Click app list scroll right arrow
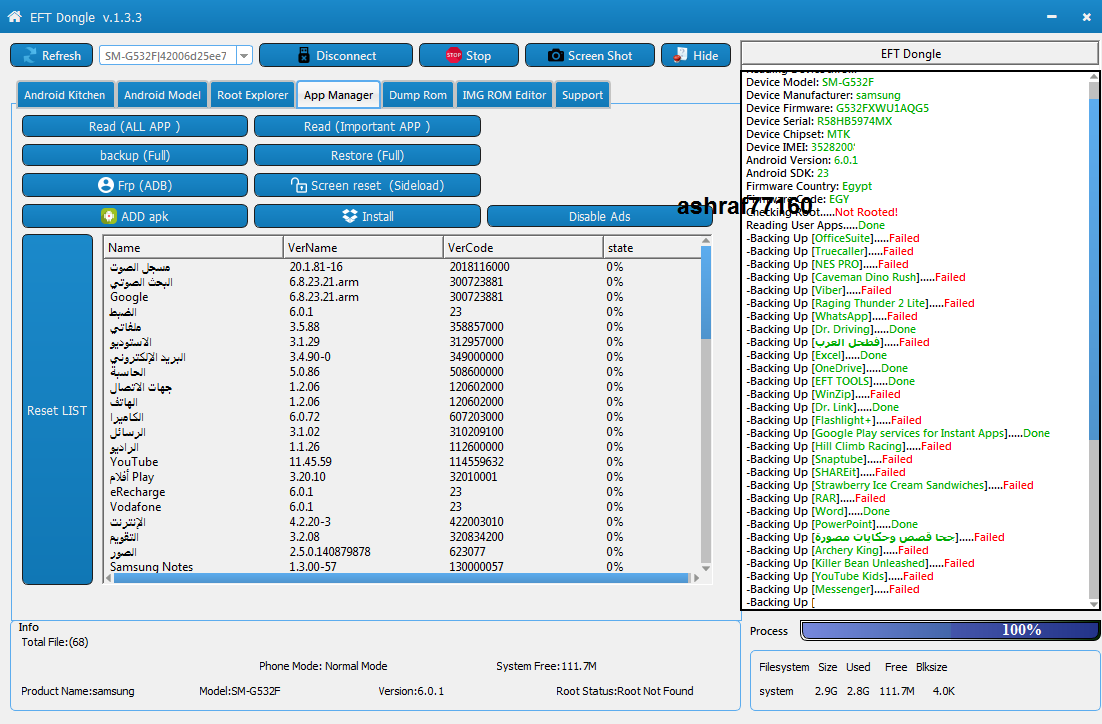 click(x=696, y=578)
